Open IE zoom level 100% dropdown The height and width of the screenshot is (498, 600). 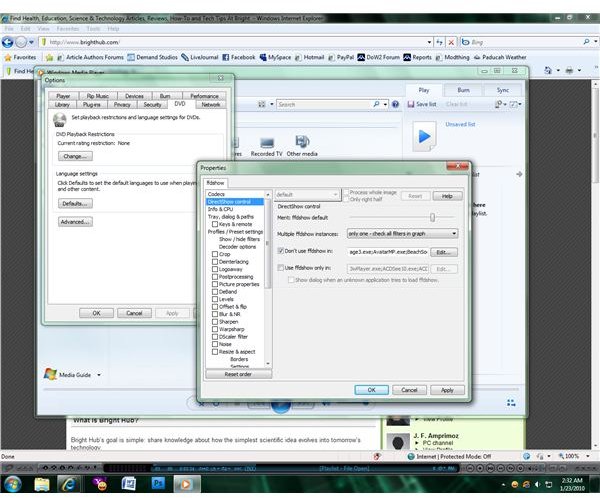(588, 456)
